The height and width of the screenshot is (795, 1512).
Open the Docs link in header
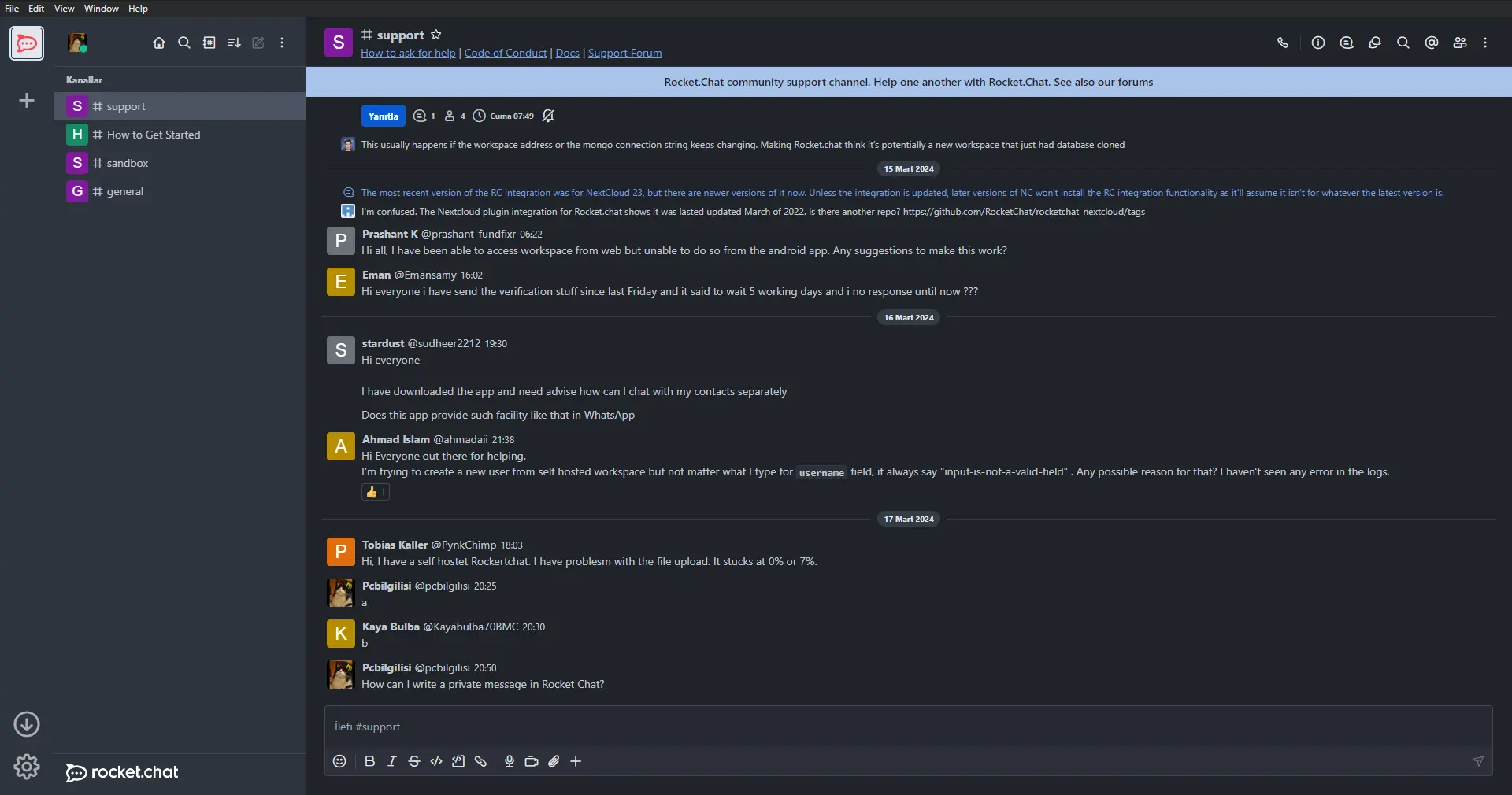pos(567,53)
